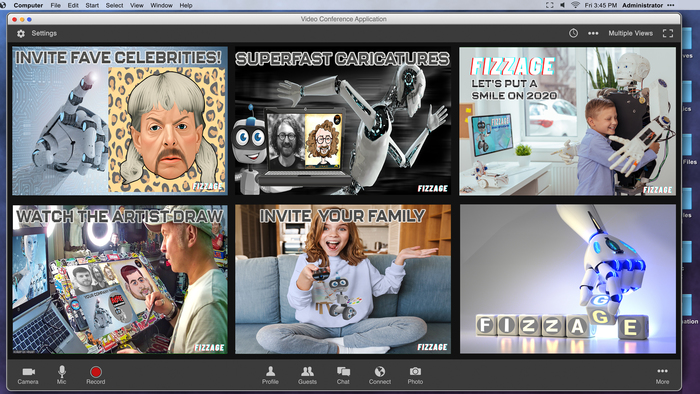Image resolution: width=700 pixels, height=394 pixels.
Task: Click the screen capture icon in the menu bar
Action: pos(550,5)
